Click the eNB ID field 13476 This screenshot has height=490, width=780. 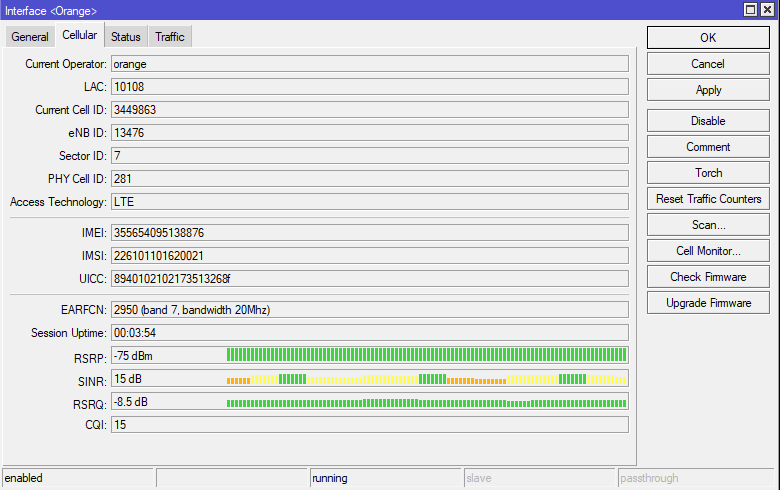pyautogui.click(x=370, y=133)
